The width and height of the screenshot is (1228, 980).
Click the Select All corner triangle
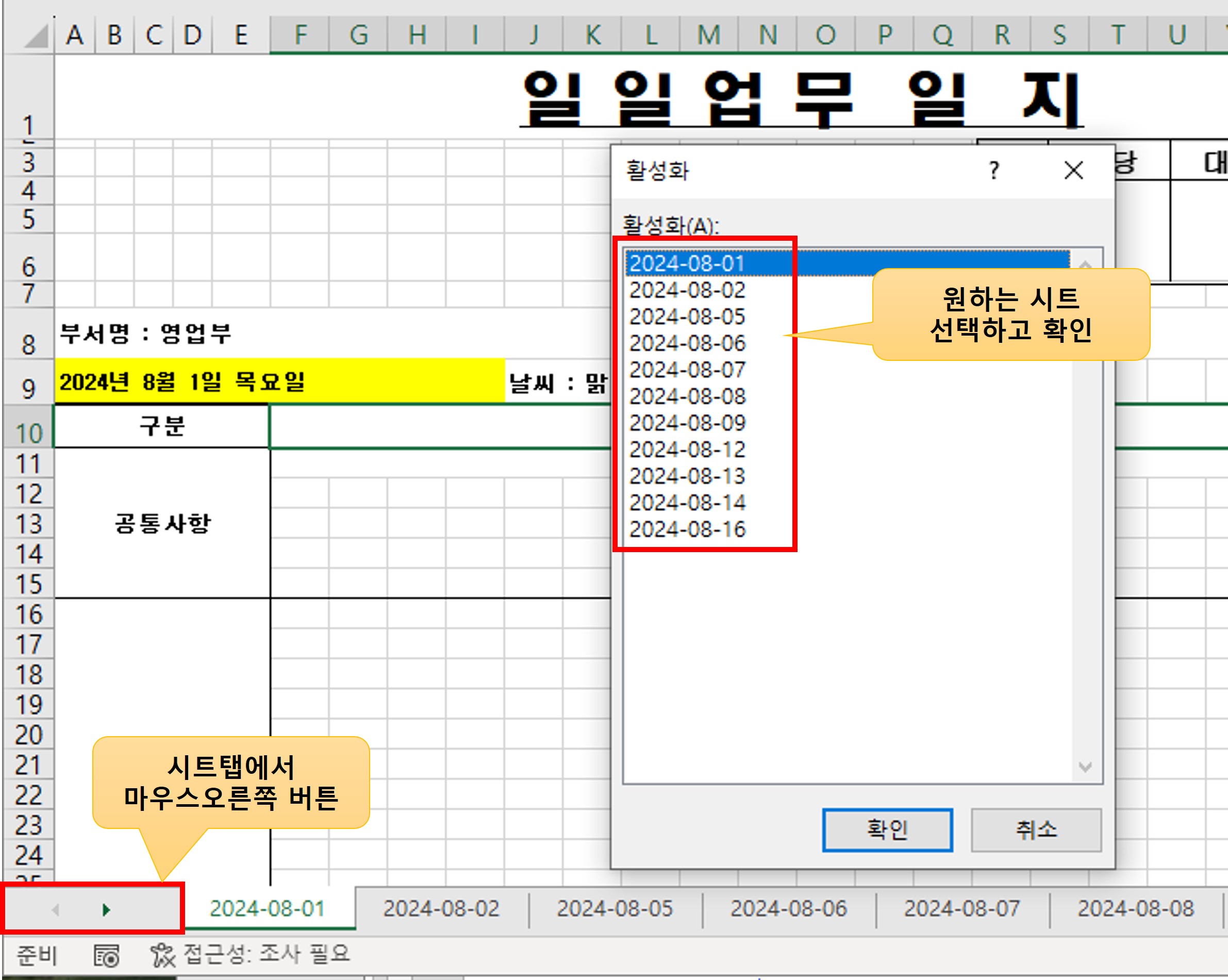pyautogui.click(x=36, y=36)
